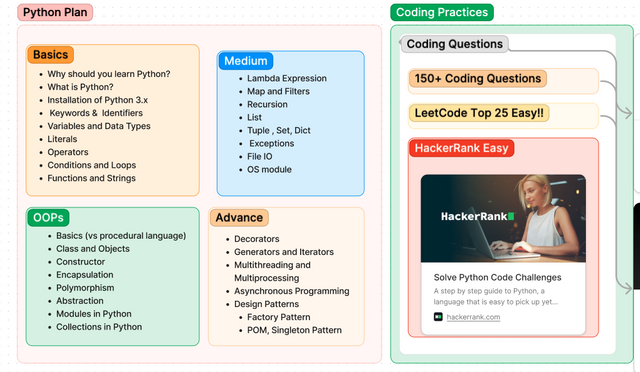Select 'Why should you learn Python?' item
This screenshot has width=640, height=372.
click(x=109, y=74)
